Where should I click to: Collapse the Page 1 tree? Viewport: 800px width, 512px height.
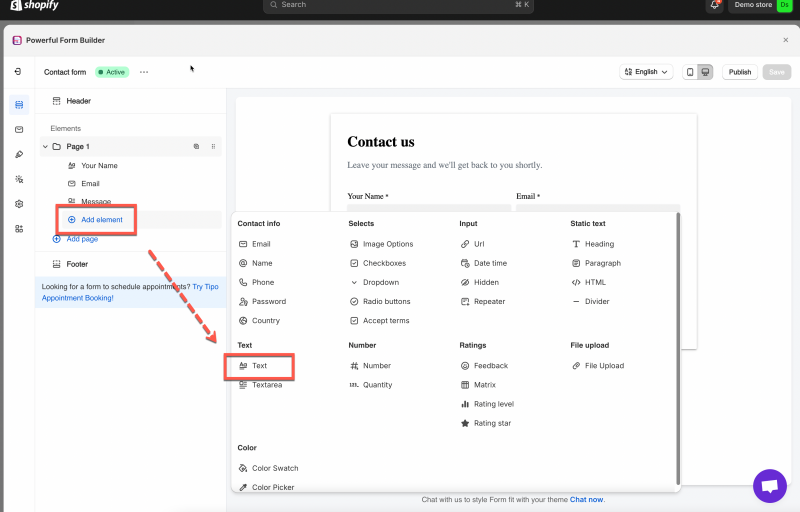coord(45,147)
